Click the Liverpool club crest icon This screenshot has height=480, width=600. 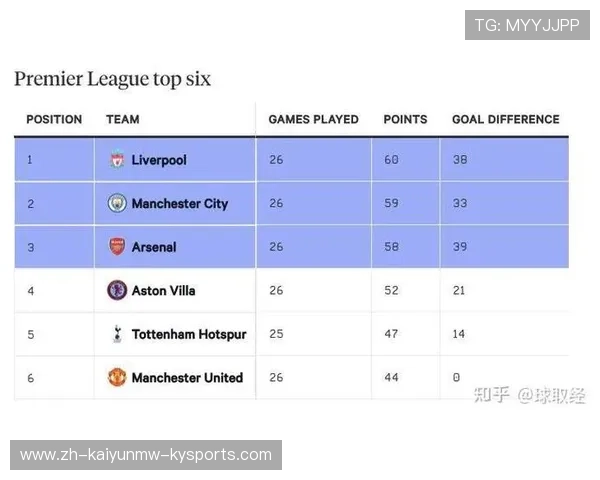click(117, 160)
